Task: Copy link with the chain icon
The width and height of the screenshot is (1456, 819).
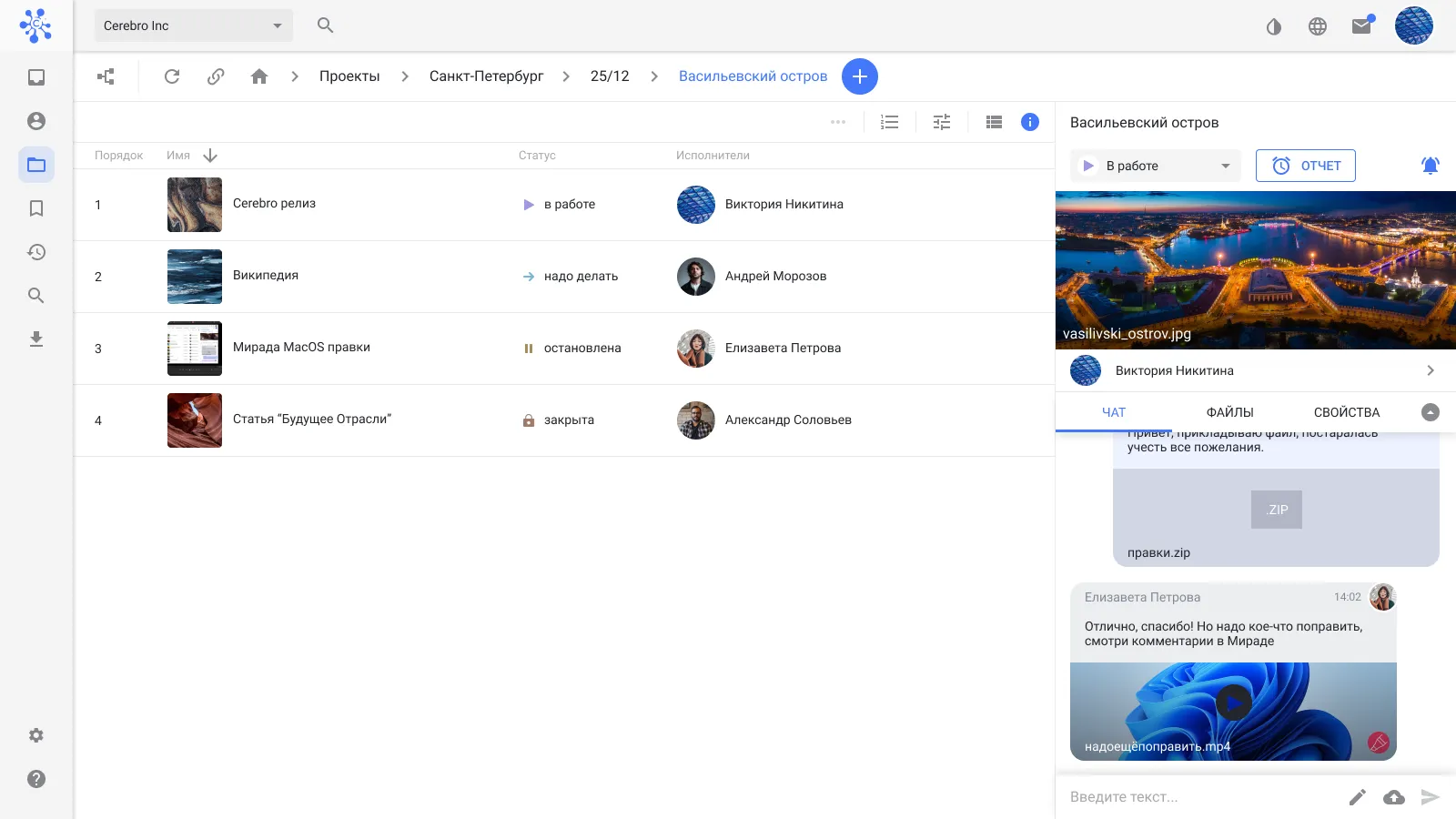Action: pyautogui.click(x=216, y=76)
